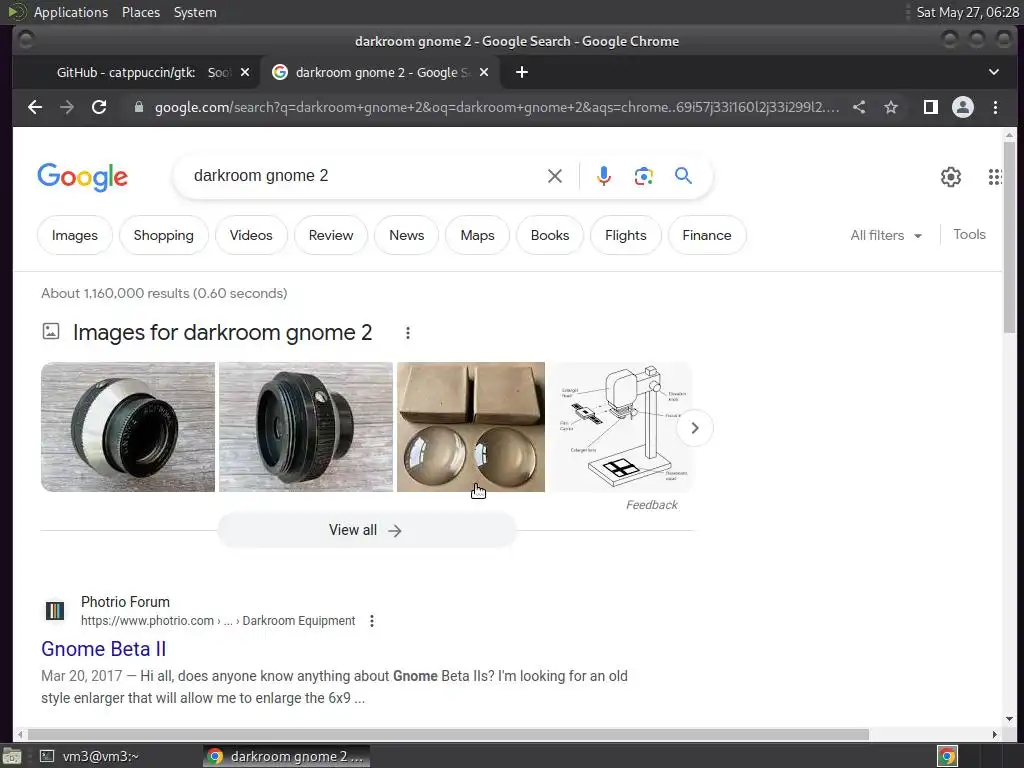
Task: Expand Chrome's tab search dropdown arrow
Action: [993, 72]
